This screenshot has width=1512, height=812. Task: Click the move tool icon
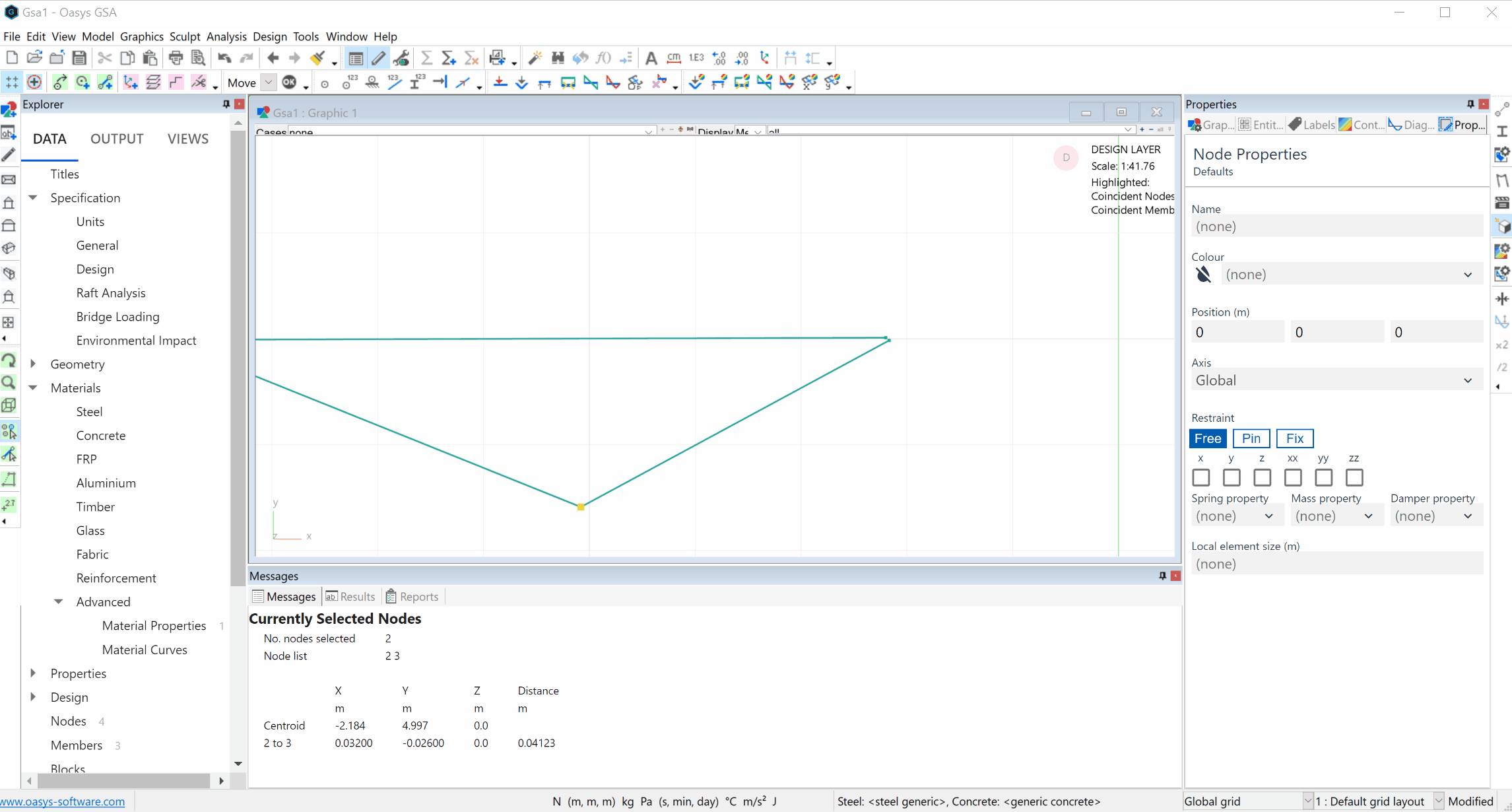[242, 82]
